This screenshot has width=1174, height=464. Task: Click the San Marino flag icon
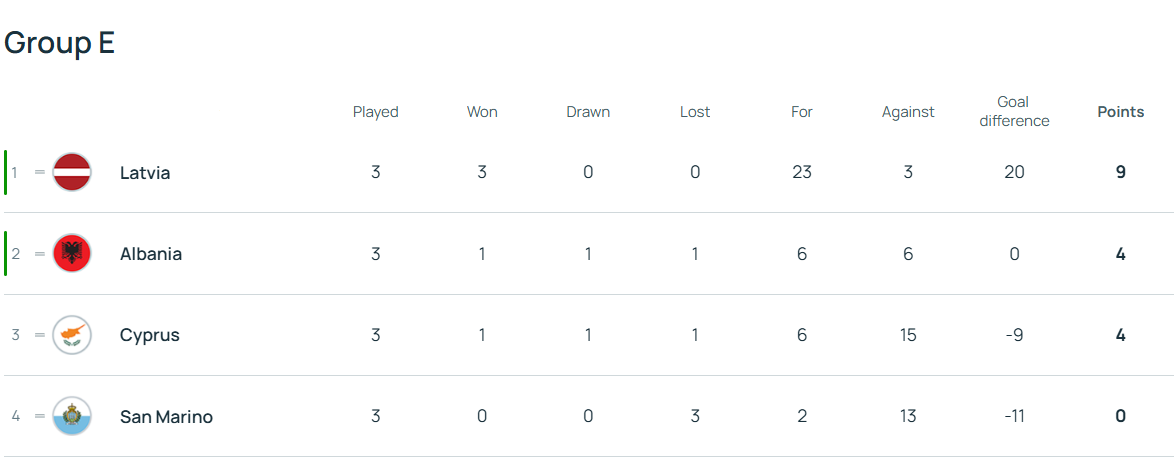[72, 416]
